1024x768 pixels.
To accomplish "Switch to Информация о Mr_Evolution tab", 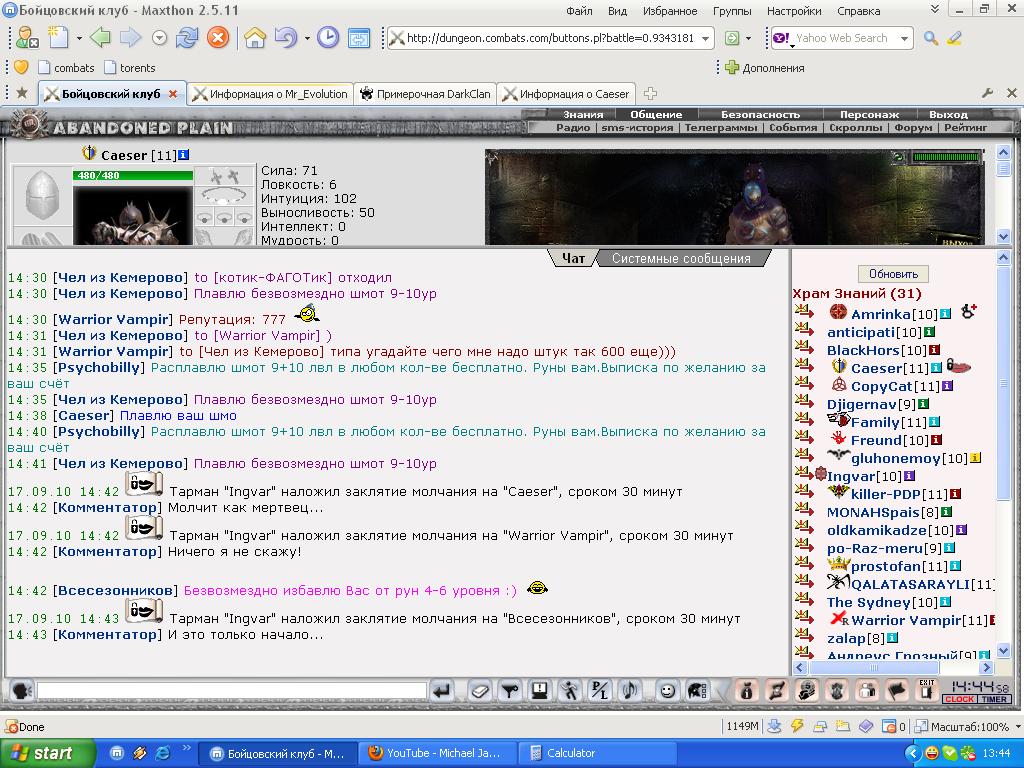I will [270, 93].
